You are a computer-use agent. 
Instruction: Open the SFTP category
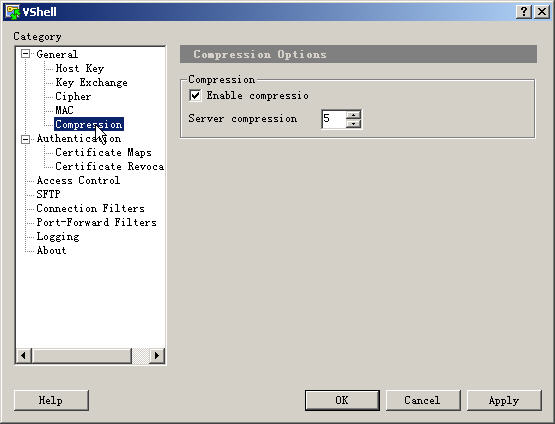pyautogui.click(x=48, y=194)
